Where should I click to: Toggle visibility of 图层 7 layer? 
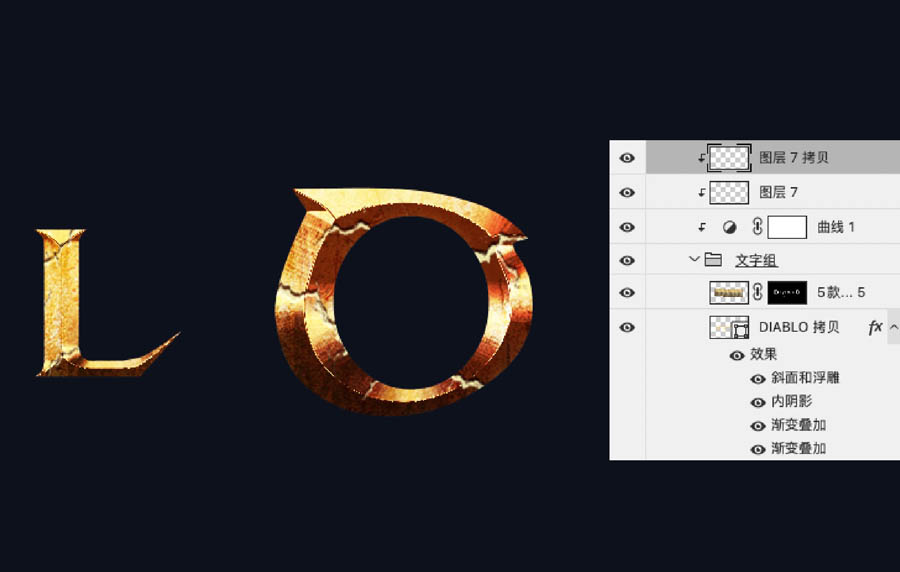(x=627, y=192)
